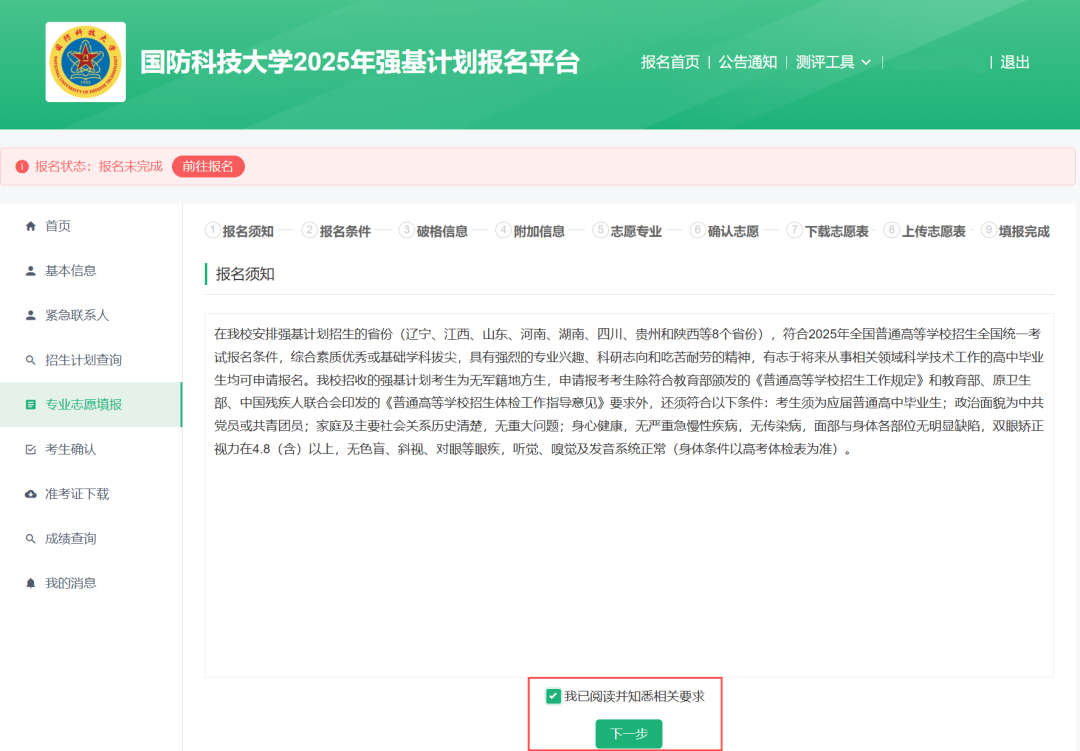This screenshot has height=751, width=1080.
Task: Click the magnifier icon beside 成绩查询
Action: 30,539
